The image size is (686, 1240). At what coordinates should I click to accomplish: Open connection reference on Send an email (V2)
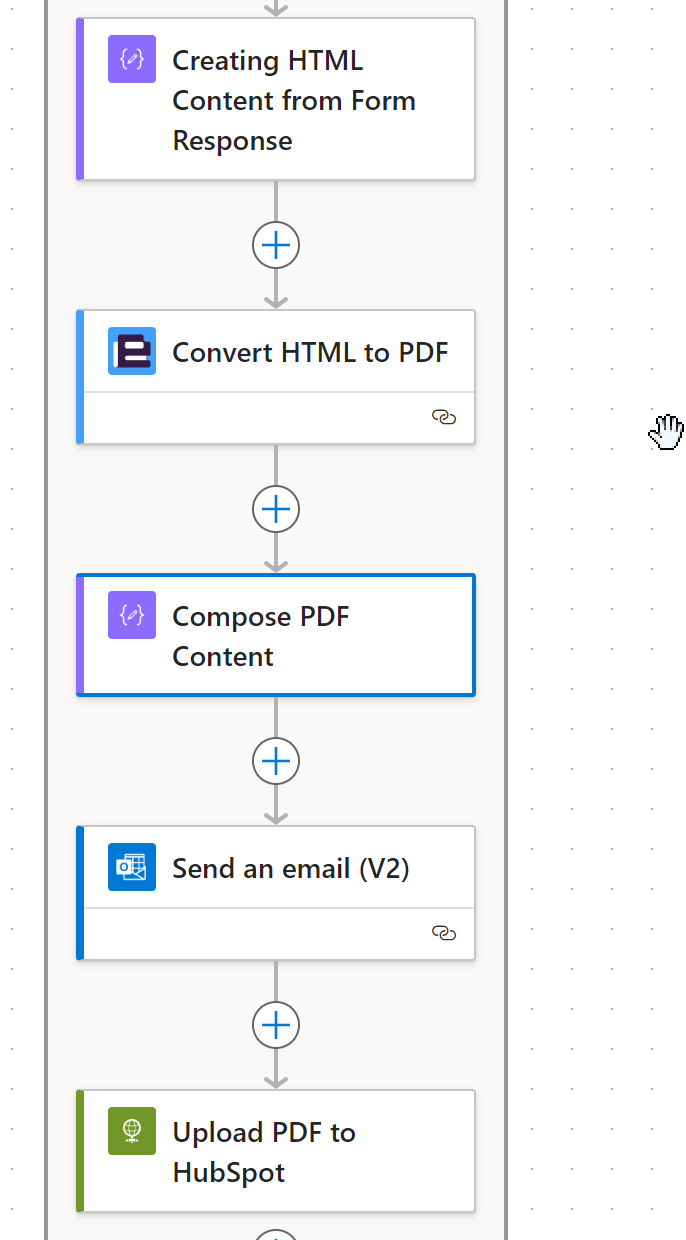tap(444, 933)
